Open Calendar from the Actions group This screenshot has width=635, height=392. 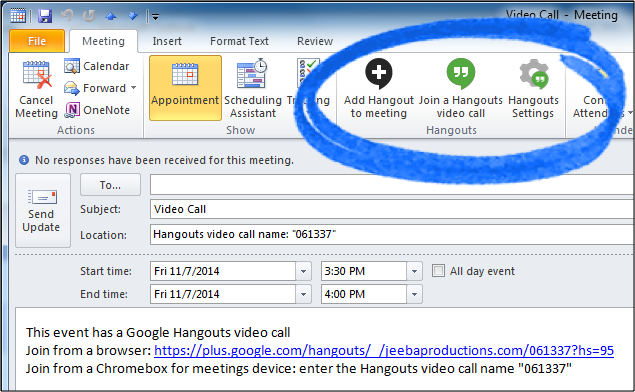click(x=97, y=66)
